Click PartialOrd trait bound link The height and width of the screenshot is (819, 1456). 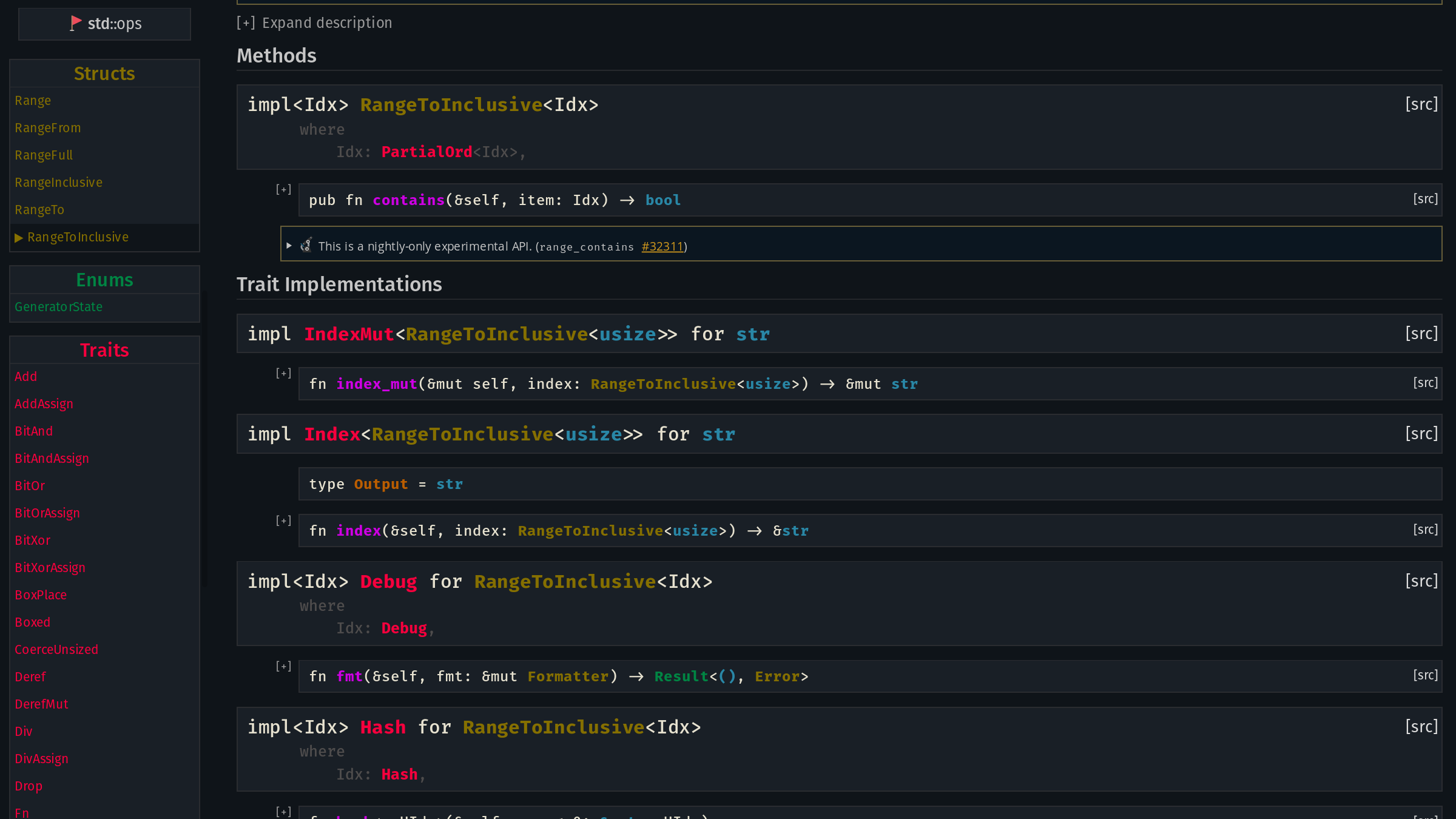tap(426, 152)
